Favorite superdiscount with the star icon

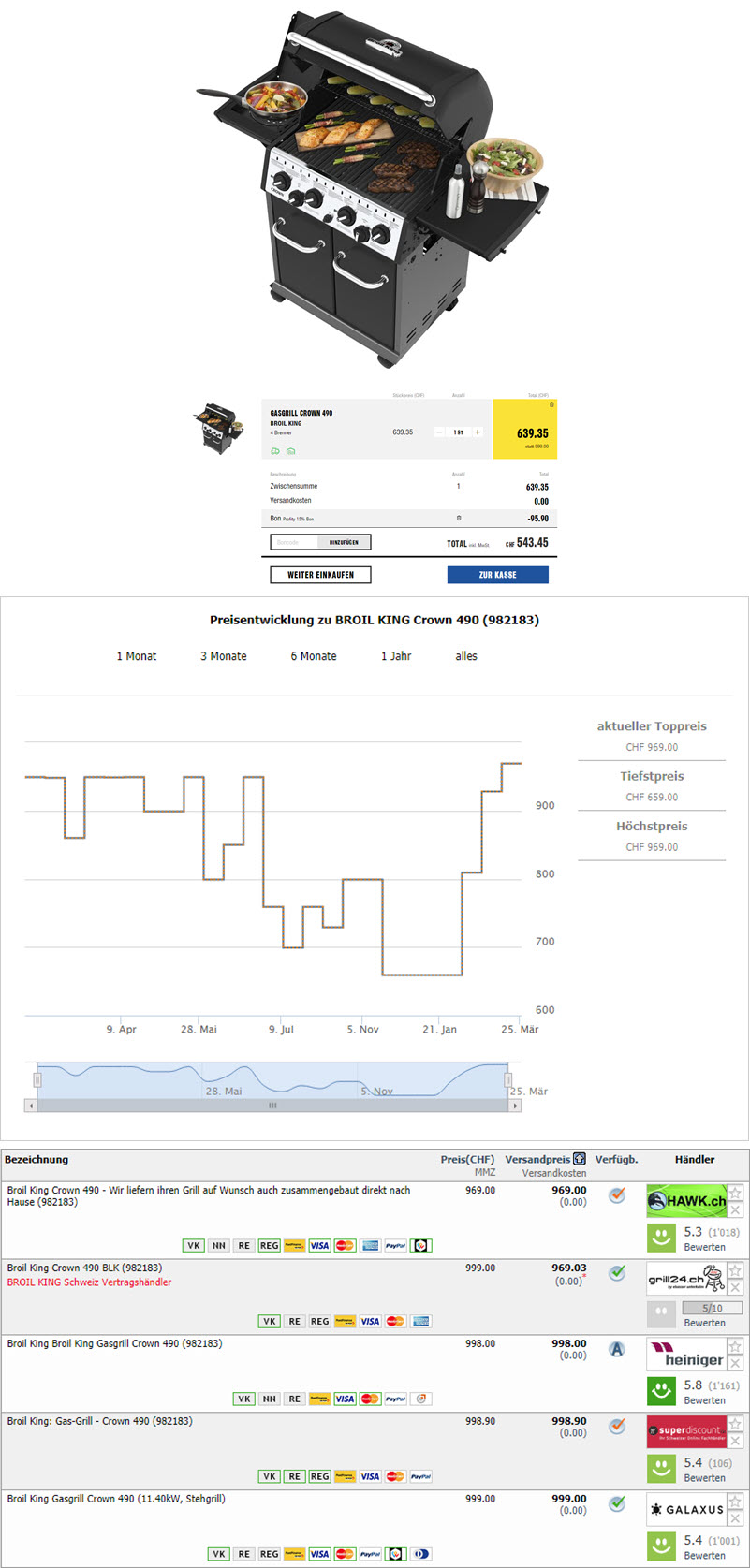point(735,1425)
